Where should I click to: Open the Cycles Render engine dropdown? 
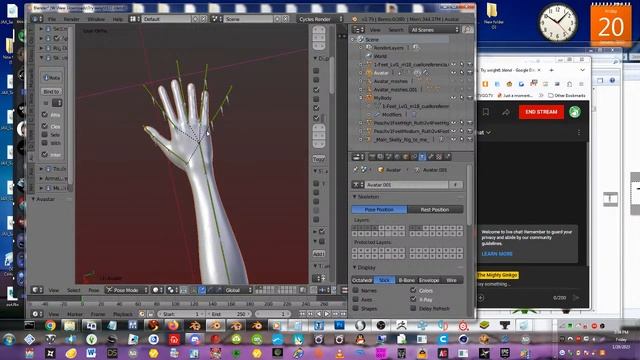click(x=320, y=19)
